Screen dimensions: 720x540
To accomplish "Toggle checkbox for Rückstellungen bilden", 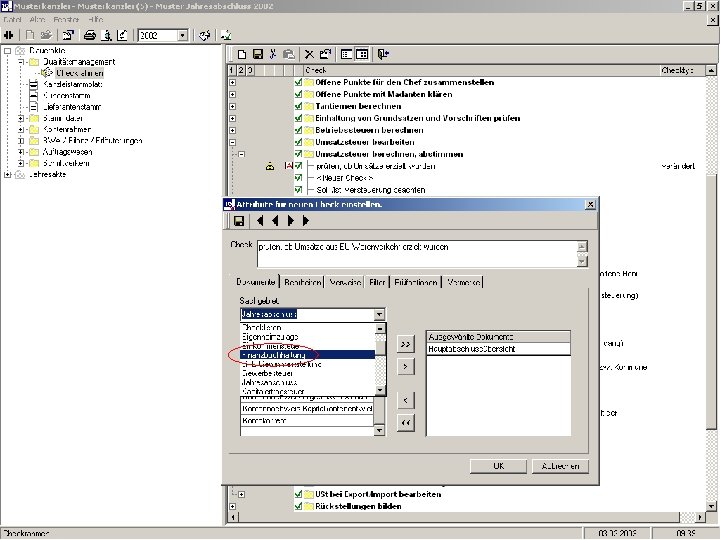I will [298, 506].
